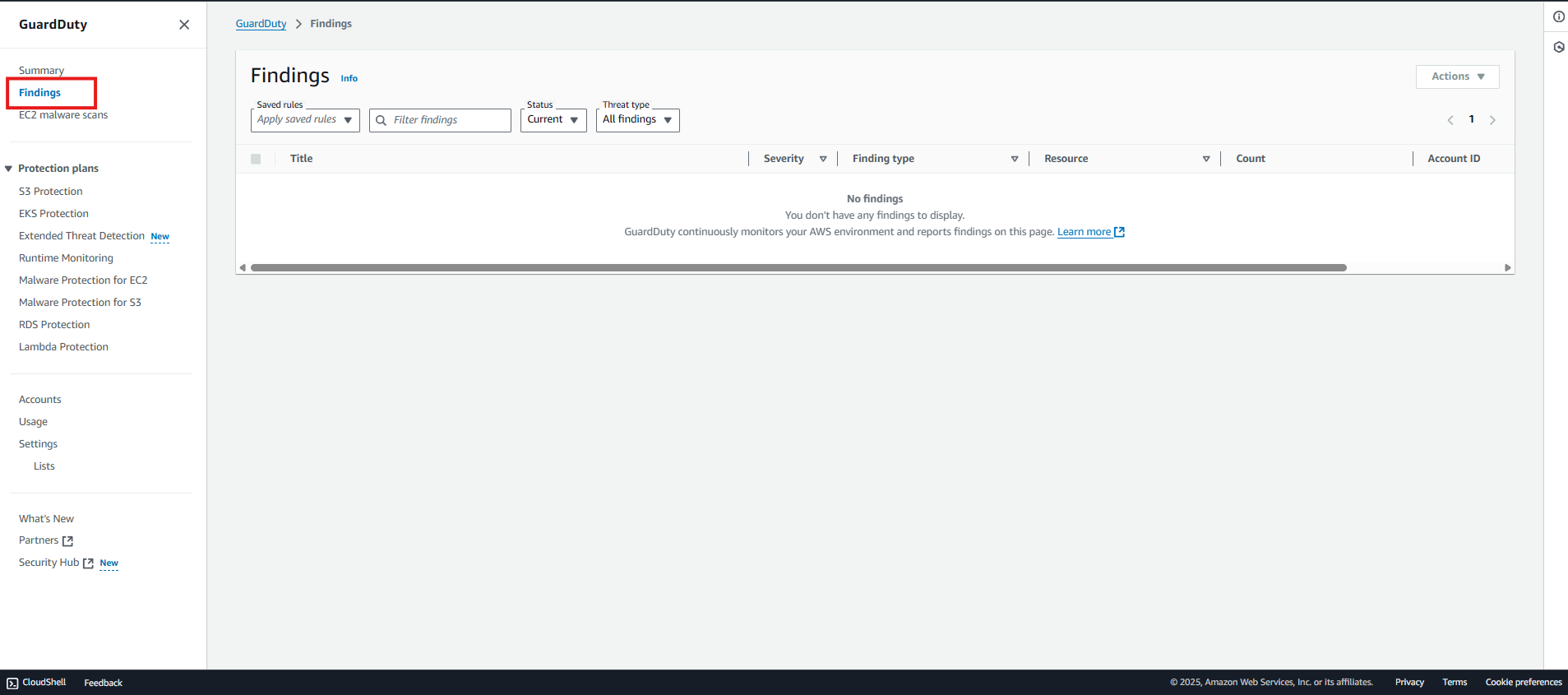Sort by Severity column arrow
The height and width of the screenshot is (695, 1568).
pos(823,159)
